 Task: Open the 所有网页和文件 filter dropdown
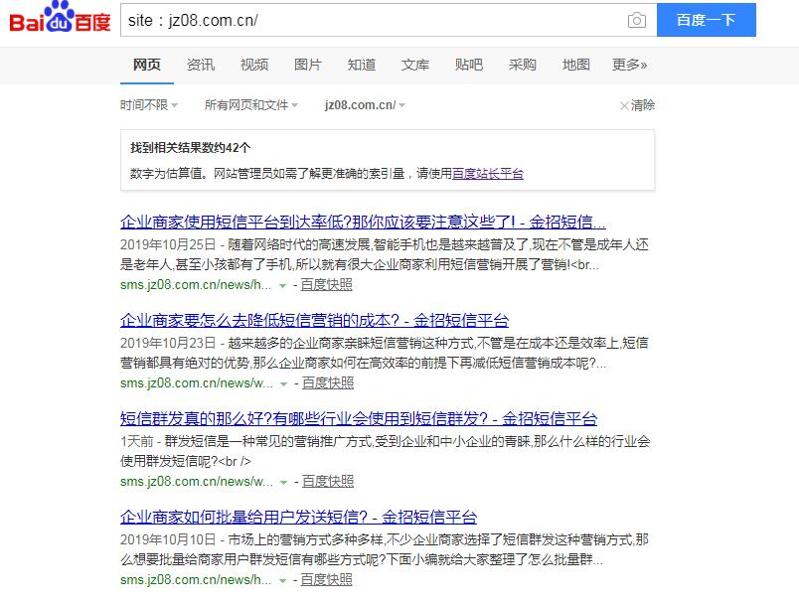251,105
